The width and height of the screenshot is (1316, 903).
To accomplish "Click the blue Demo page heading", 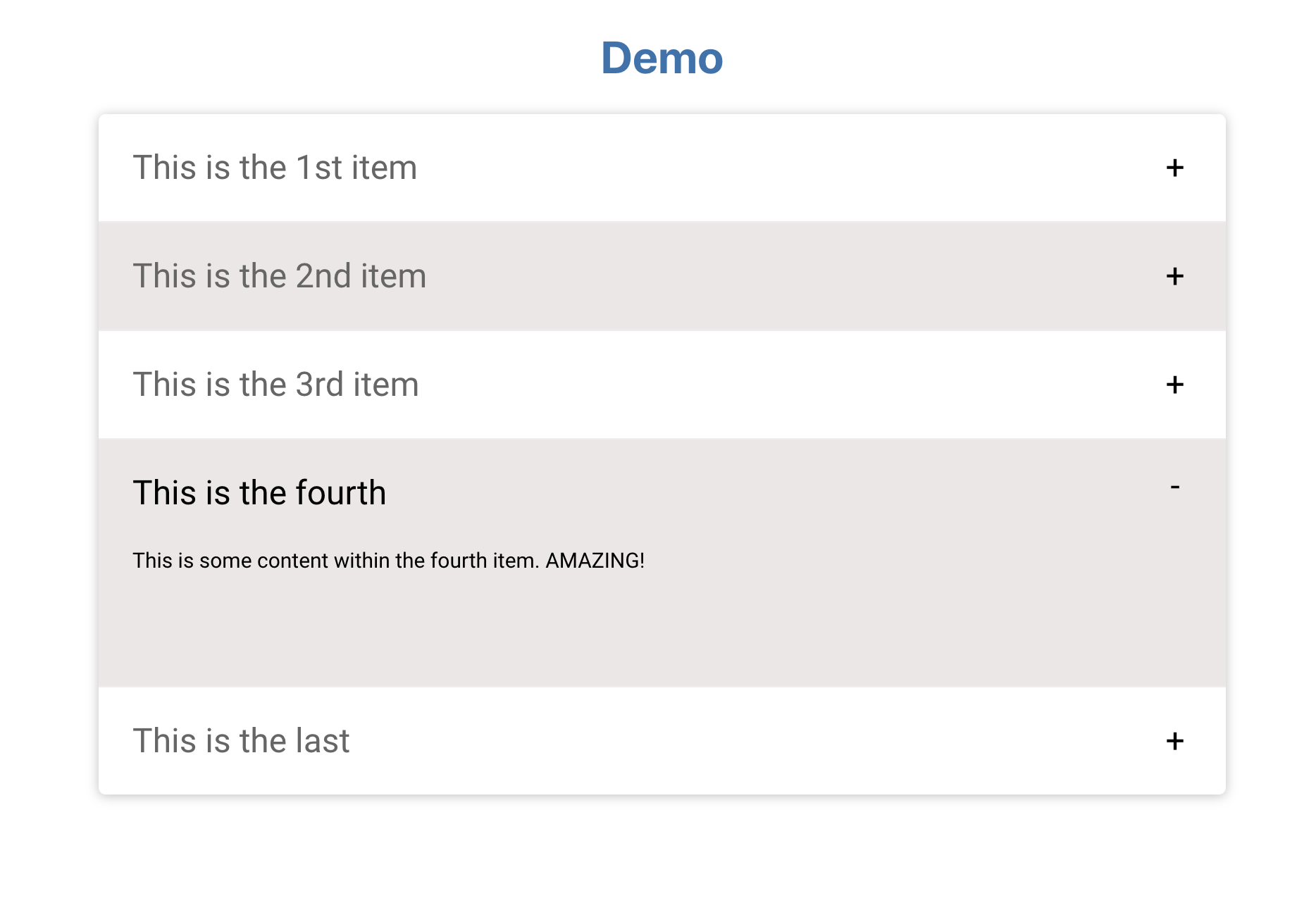I will (x=662, y=58).
